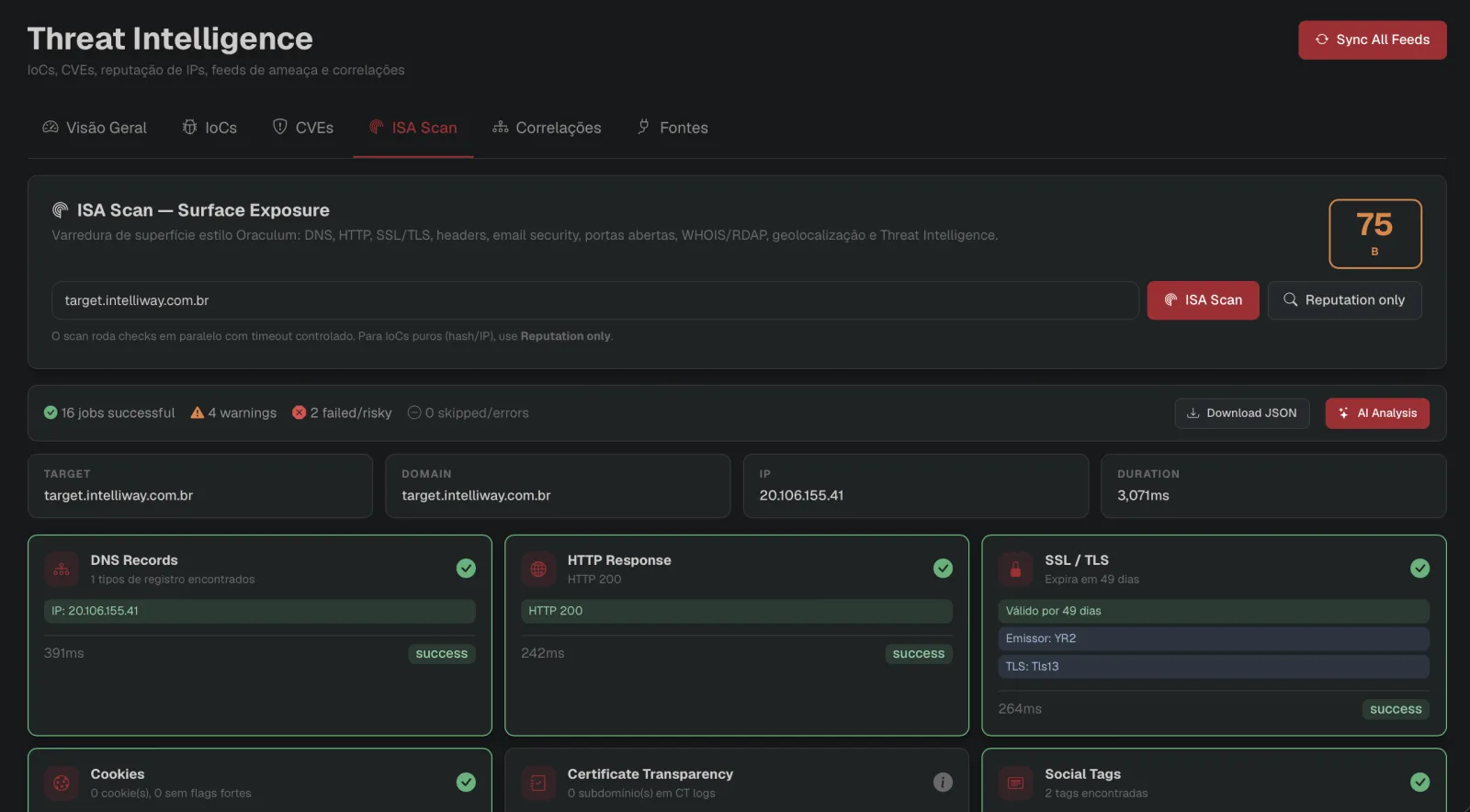The height and width of the screenshot is (812, 1470).
Task: Click the 'Emissor: YR2' row
Action: 1214,638
